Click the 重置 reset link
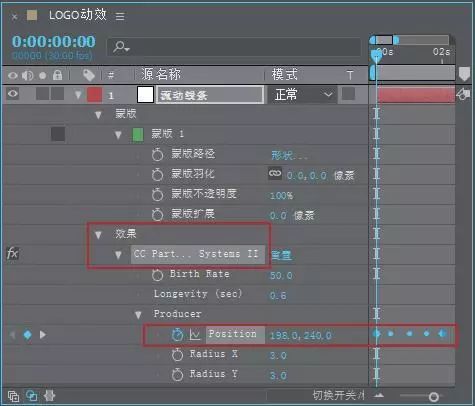The image size is (475, 406). pos(281,255)
